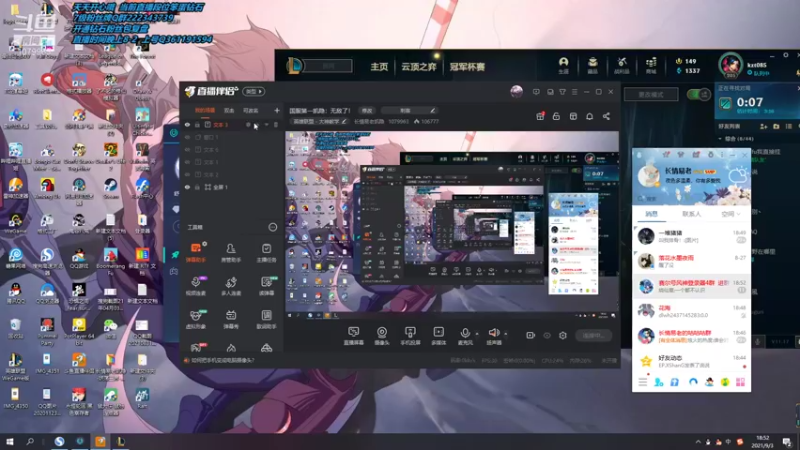Expand microphone options arrow
The height and width of the screenshot is (450, 800).
[x=477, y=334]
